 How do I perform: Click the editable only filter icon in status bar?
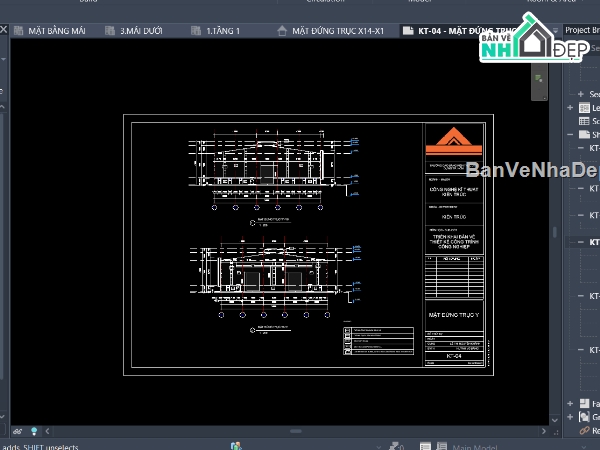tap(394, 446)
